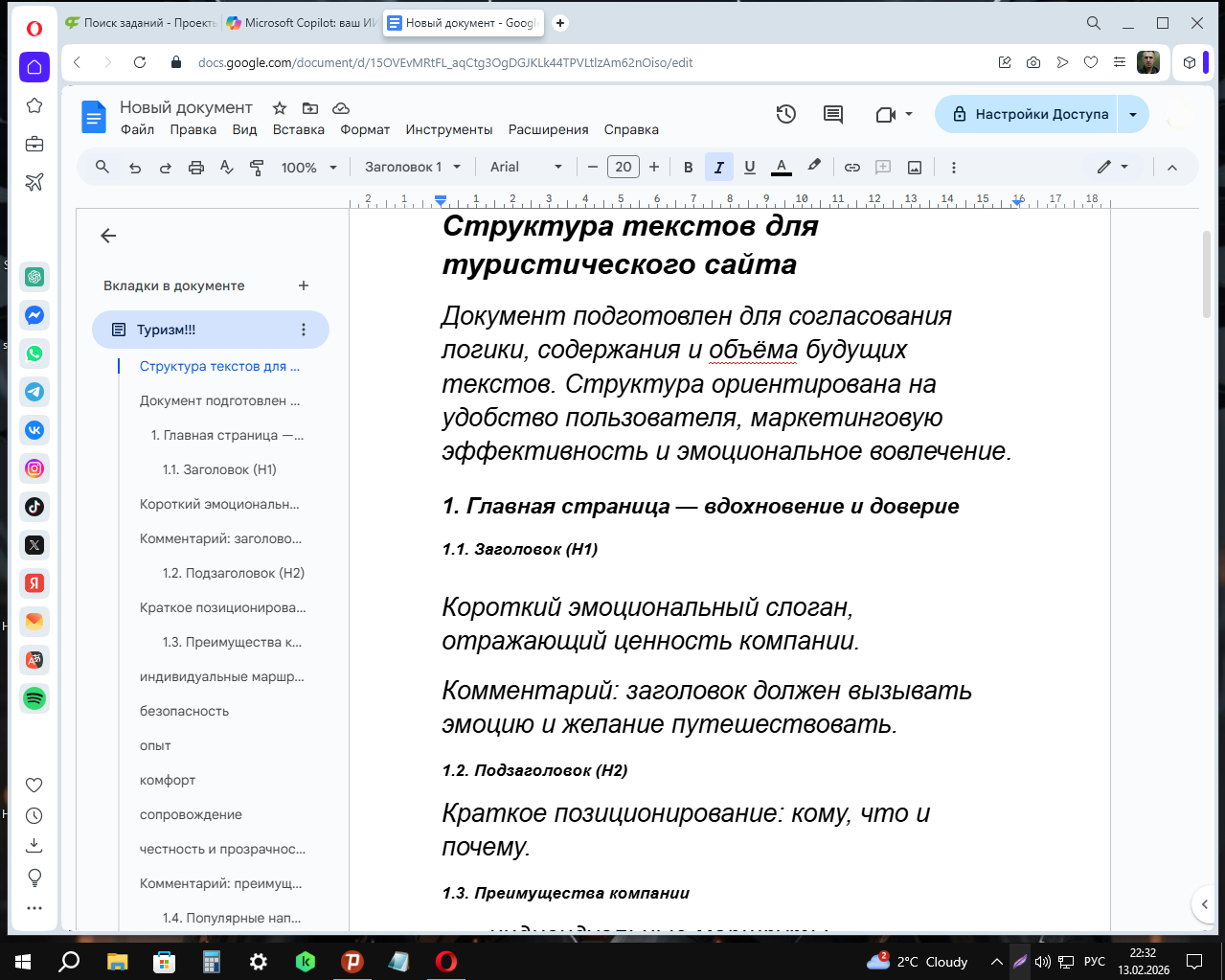Image resolution: width=1225 pixels, height=980 pixels.
Task: Add a new document tab with the plus
Action: point(303,285)
